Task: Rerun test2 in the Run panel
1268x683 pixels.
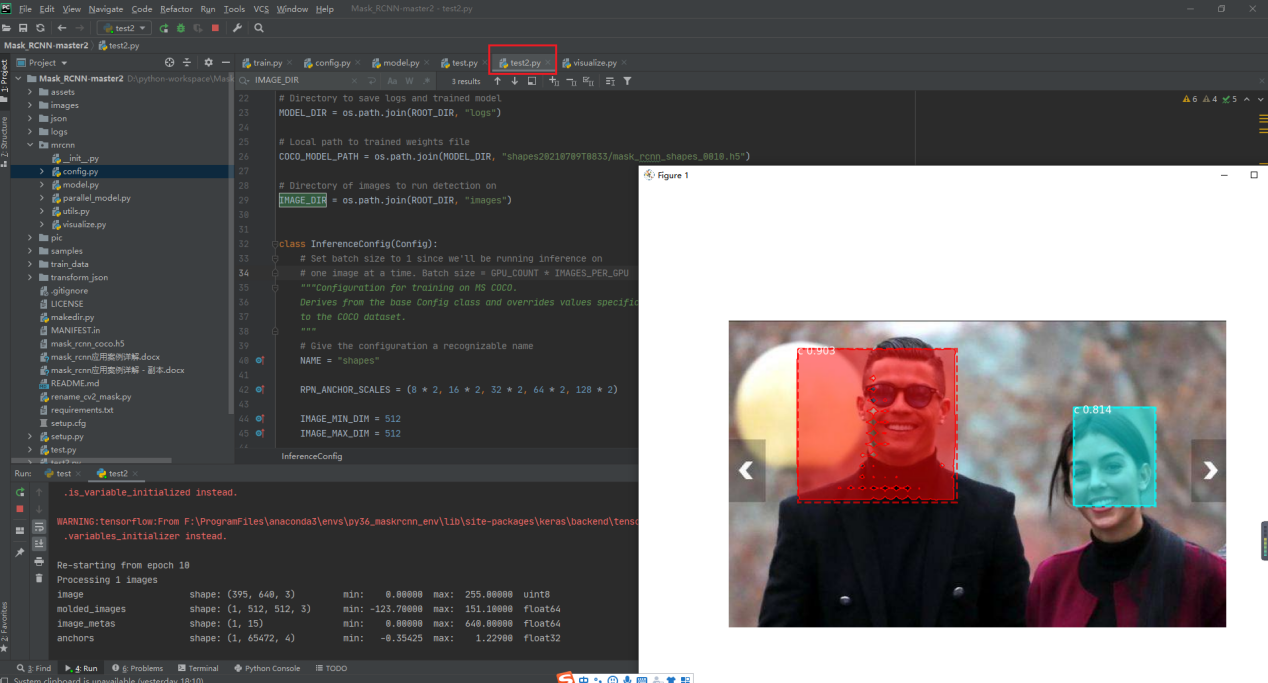Action: (x=20, y=492)
